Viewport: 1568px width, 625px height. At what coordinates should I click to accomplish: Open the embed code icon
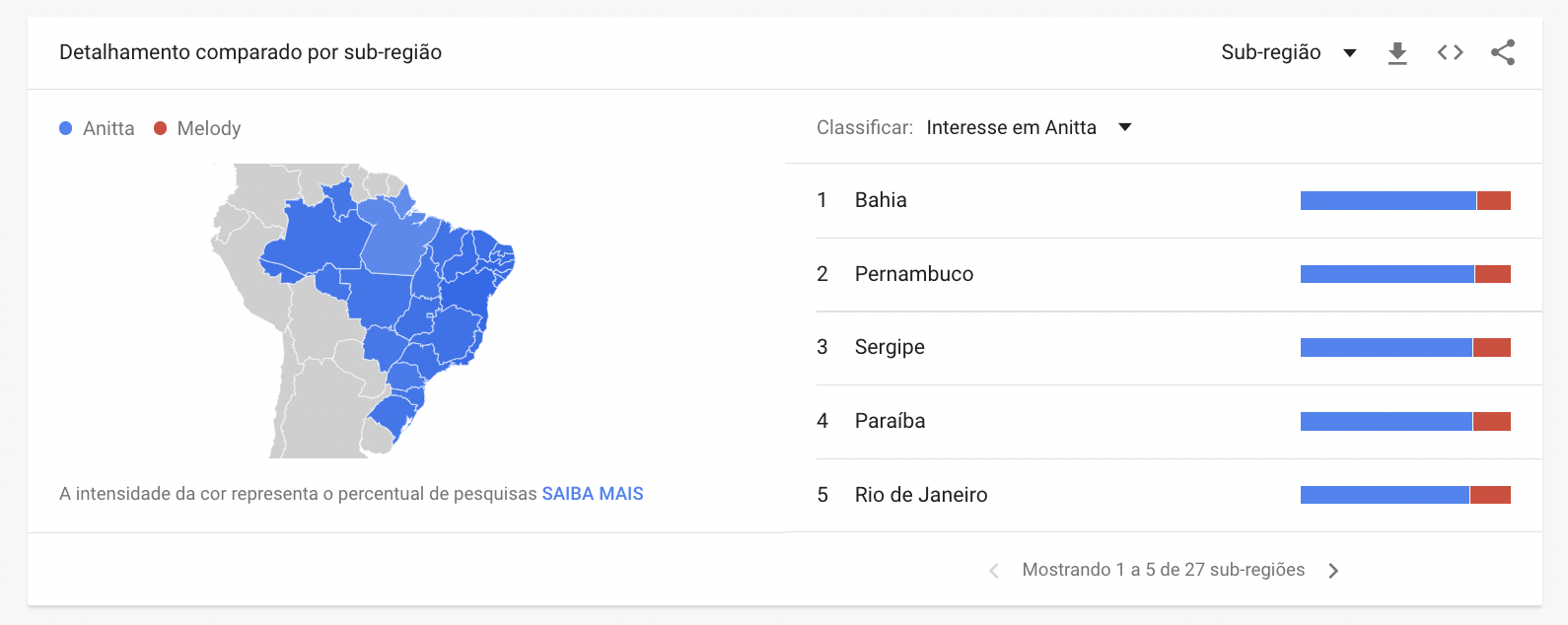tap(1450, 53)
